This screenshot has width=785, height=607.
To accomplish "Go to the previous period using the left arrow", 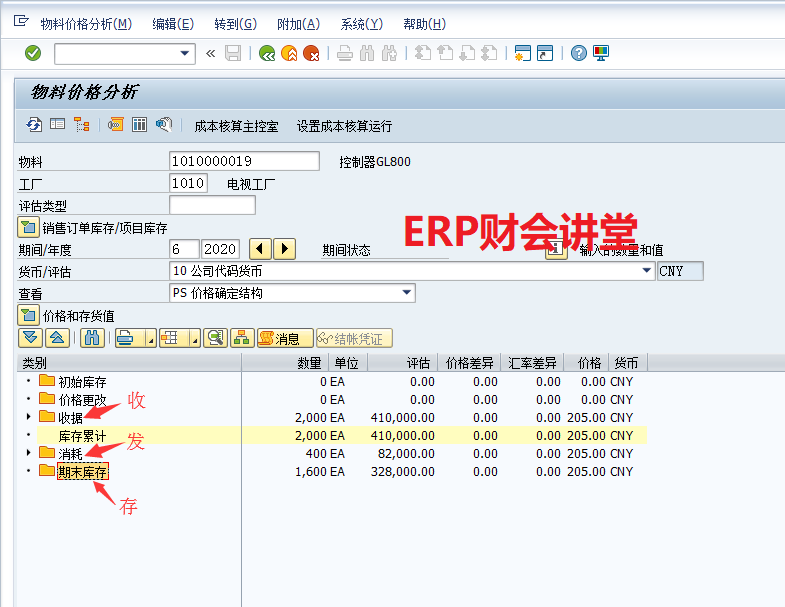I will [x=259, y=249].
